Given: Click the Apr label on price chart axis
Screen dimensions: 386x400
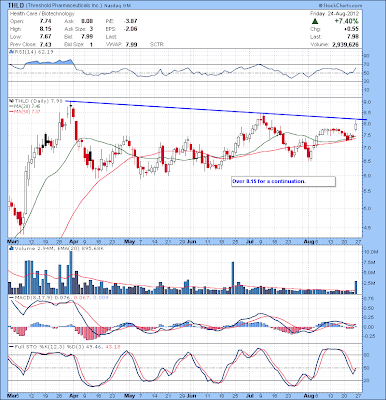Looking at the screenshot, I should (x=75, y=241).
